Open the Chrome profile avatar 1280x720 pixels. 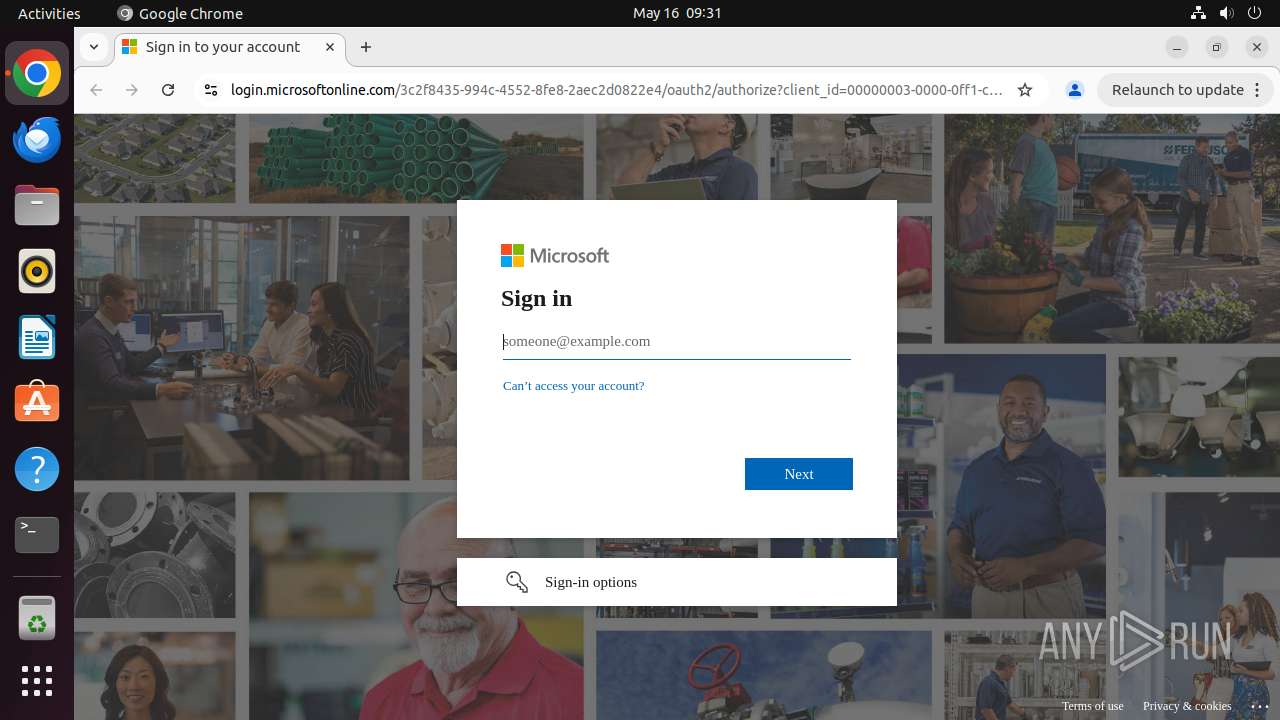tap(1075, 90)
